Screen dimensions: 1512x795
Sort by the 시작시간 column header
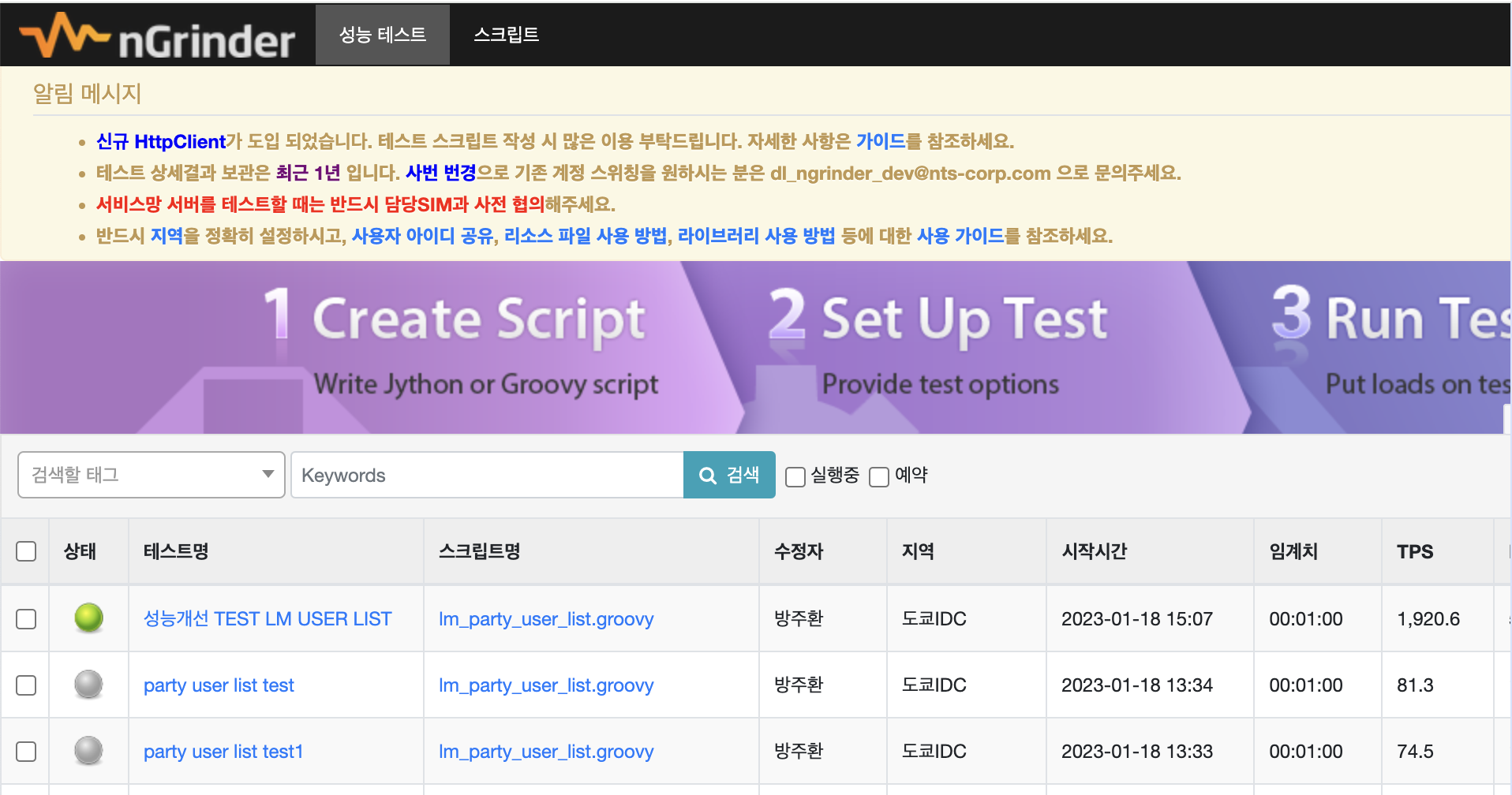click(1094, 551)
